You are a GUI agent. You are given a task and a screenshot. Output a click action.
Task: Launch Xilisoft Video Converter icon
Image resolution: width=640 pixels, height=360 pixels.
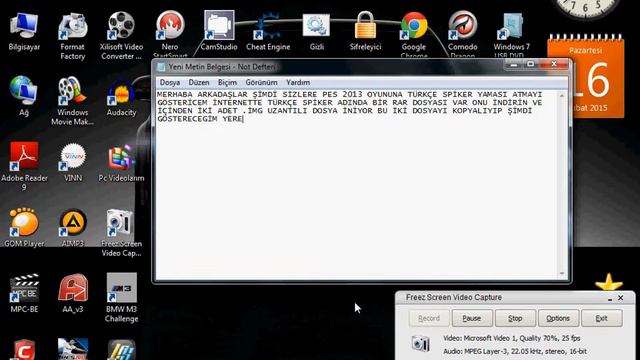[x=121, y=26]
